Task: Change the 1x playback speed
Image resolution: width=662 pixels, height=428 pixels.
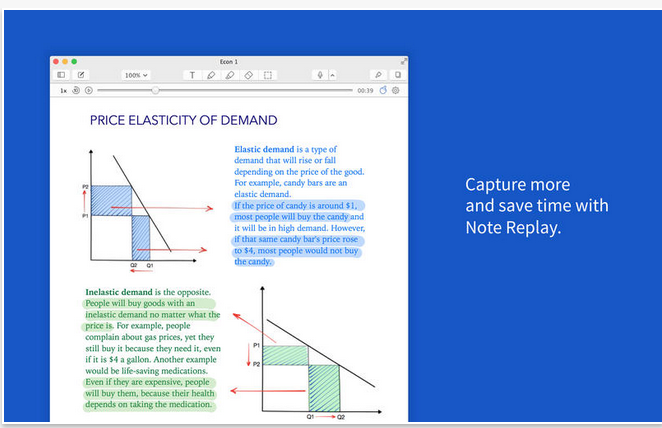Action: coord(63,90)
